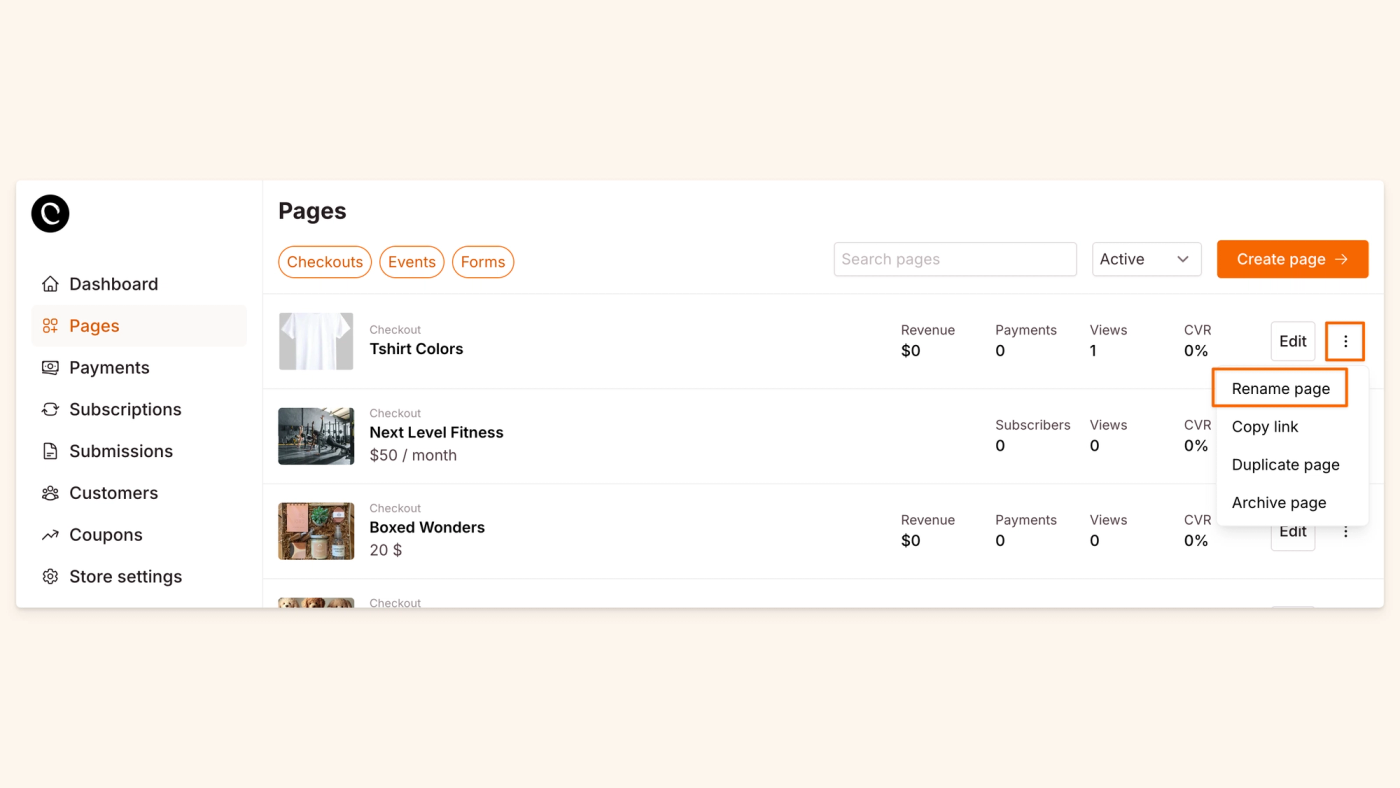The image size is (1400, 788).
Task: Filter by Events pill
Action: (x=412, y=262)
